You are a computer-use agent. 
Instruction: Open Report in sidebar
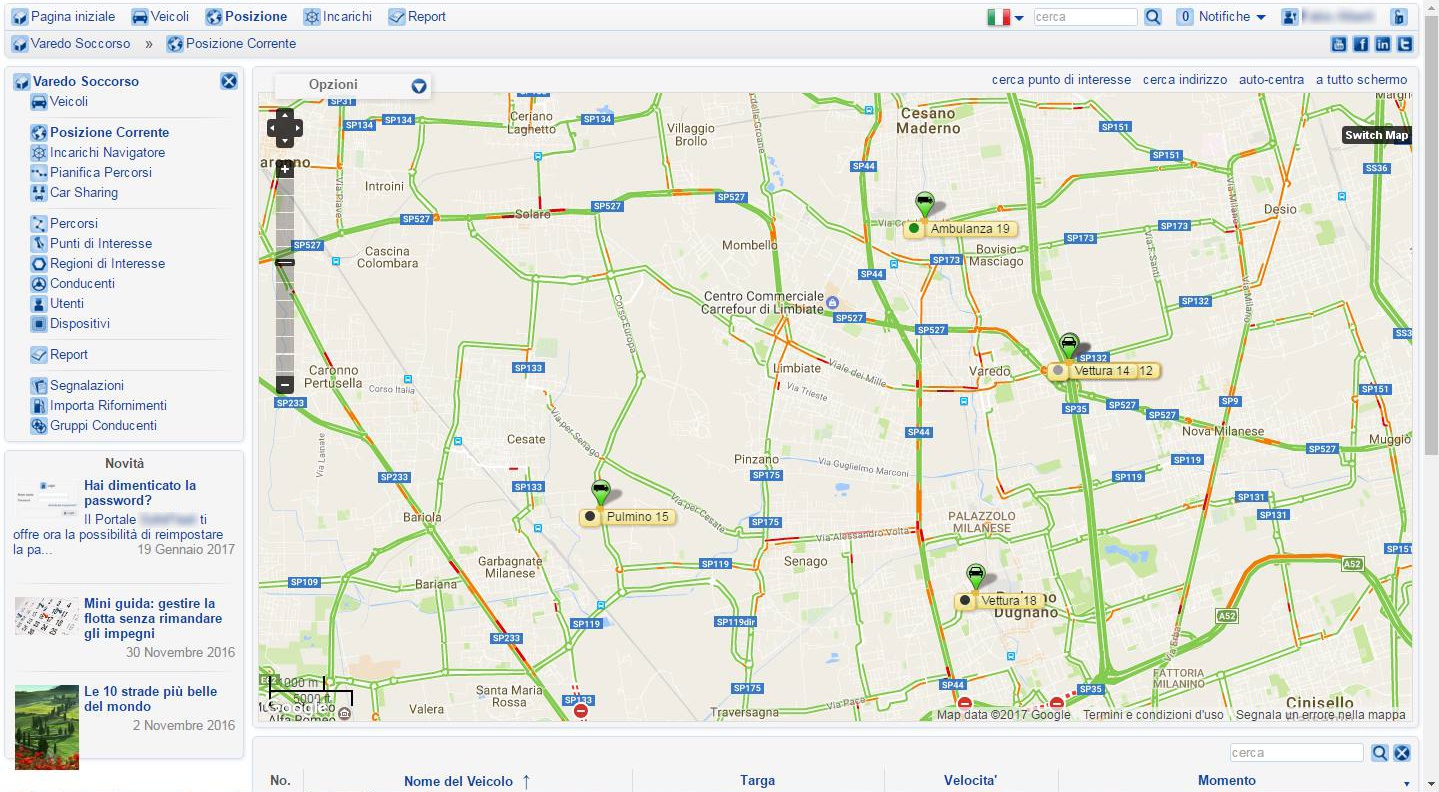tap(59, 355)
